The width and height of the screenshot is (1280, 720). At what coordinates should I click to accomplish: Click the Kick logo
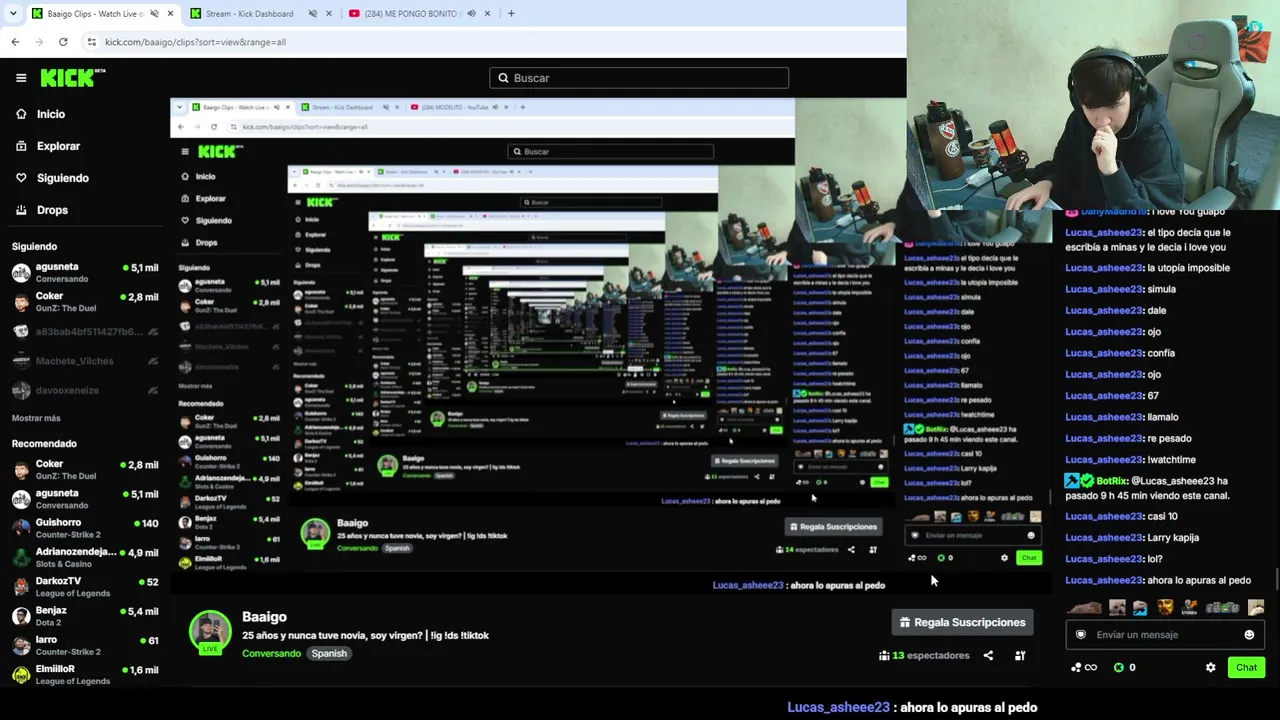point(72,78)
